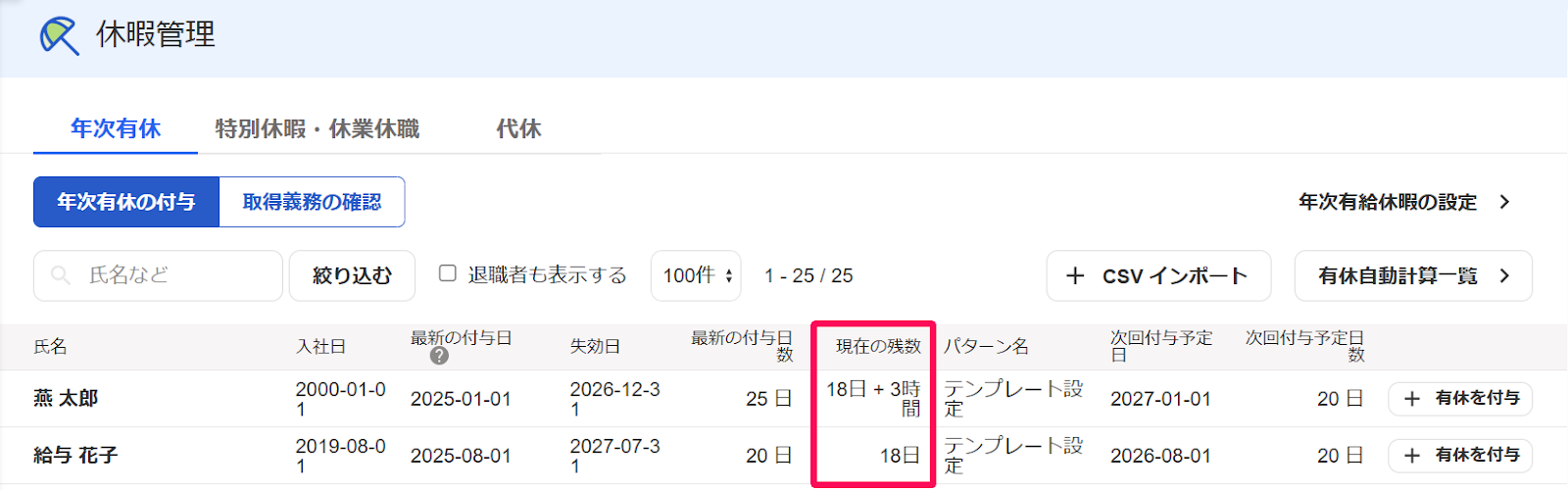Click the search magnifier icon in 氏名など field
This screenshot has width=1568, height=490.
pos(61,276)
